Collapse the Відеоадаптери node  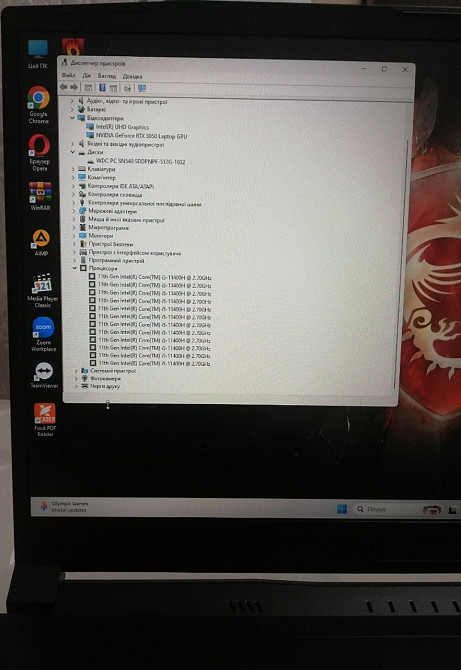click(72, 118)
